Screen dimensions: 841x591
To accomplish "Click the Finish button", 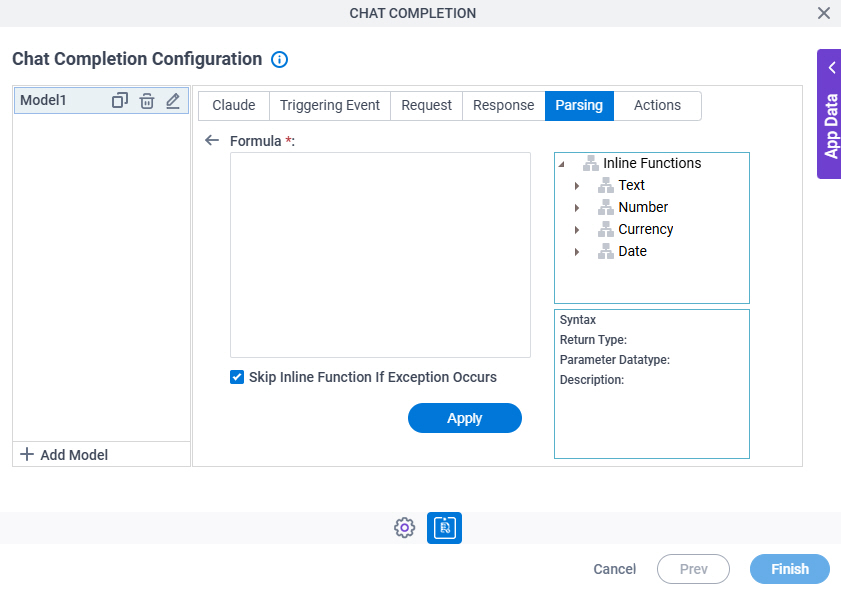I will [x=790, y=569].
